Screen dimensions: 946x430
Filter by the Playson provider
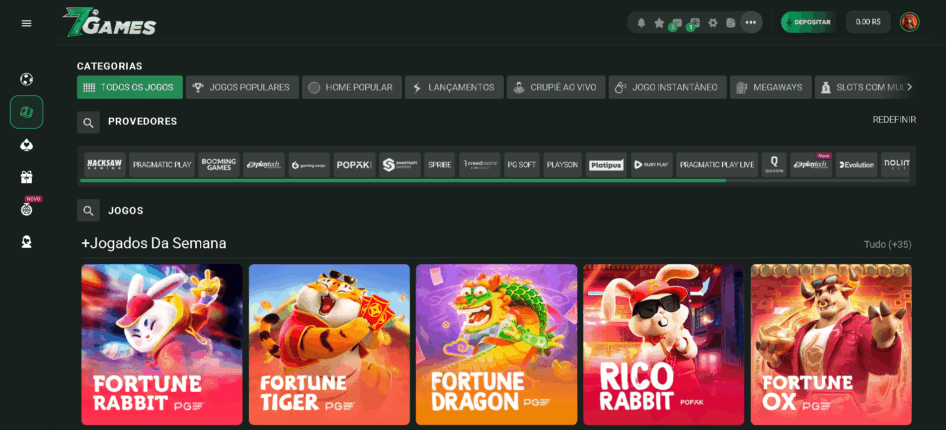562,165
